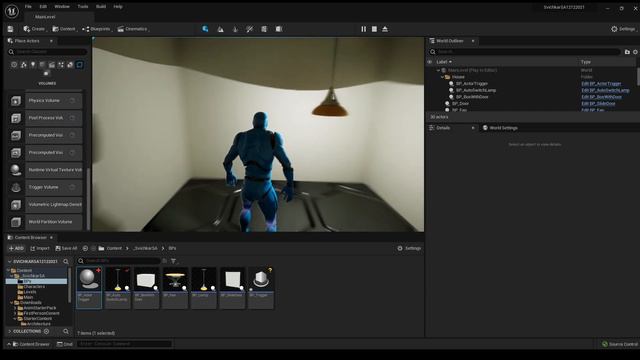
Task: Open the Place Actors Shapes category icon
Action: (42, 64)
